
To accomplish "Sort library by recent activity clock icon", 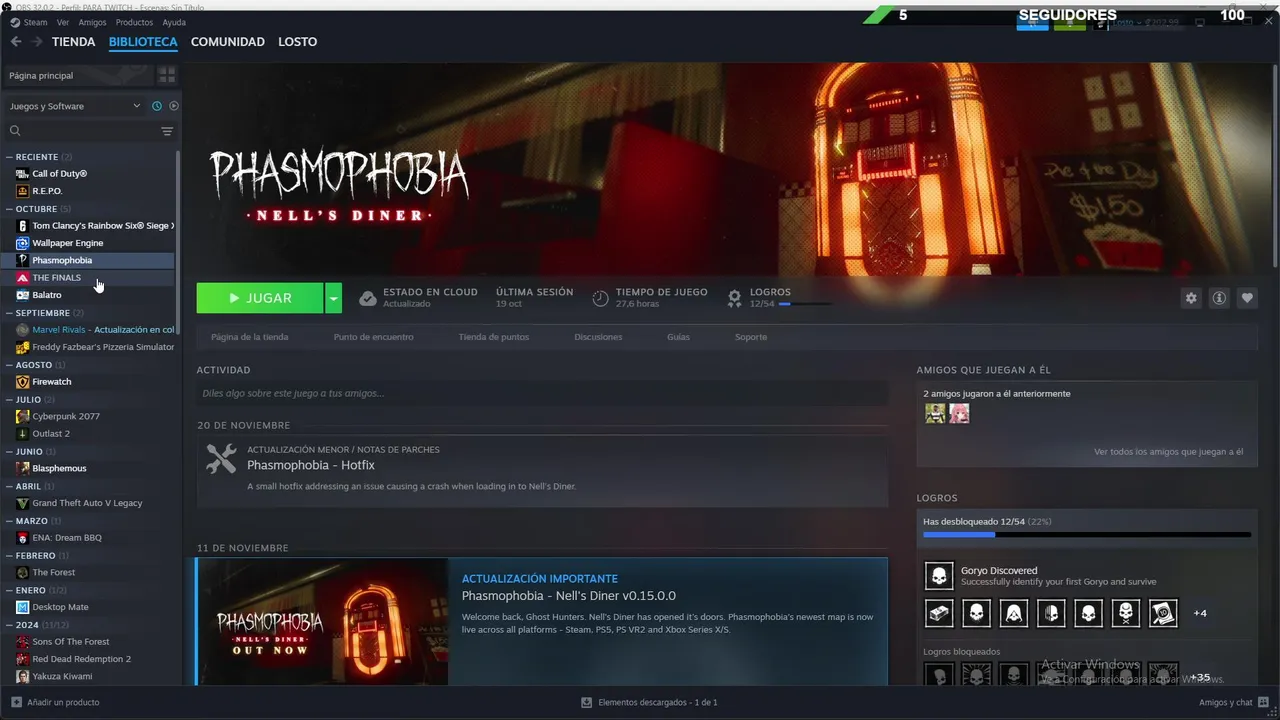I will (157, 106).
